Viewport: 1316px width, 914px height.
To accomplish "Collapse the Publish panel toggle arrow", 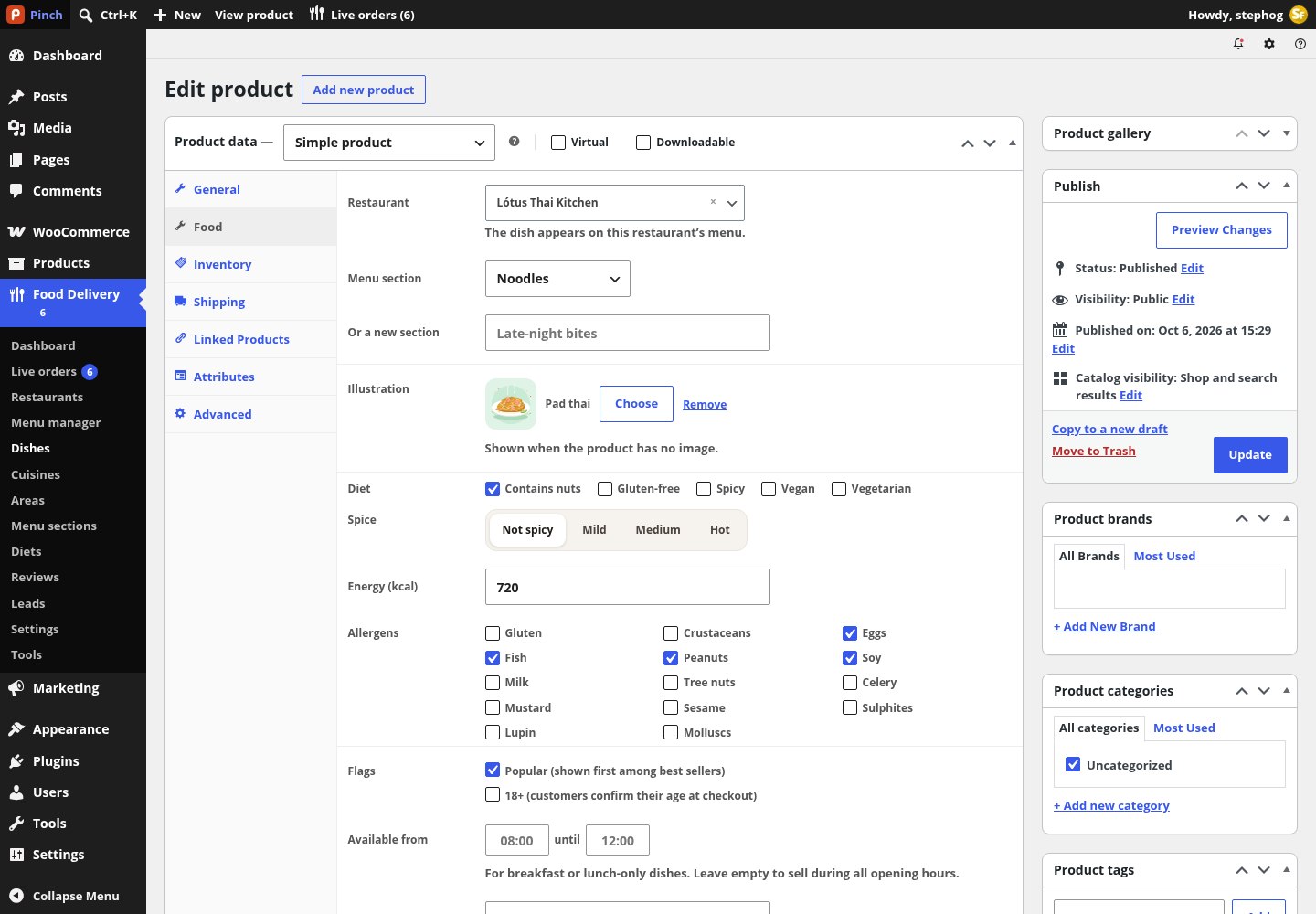I will (1287, 186).
